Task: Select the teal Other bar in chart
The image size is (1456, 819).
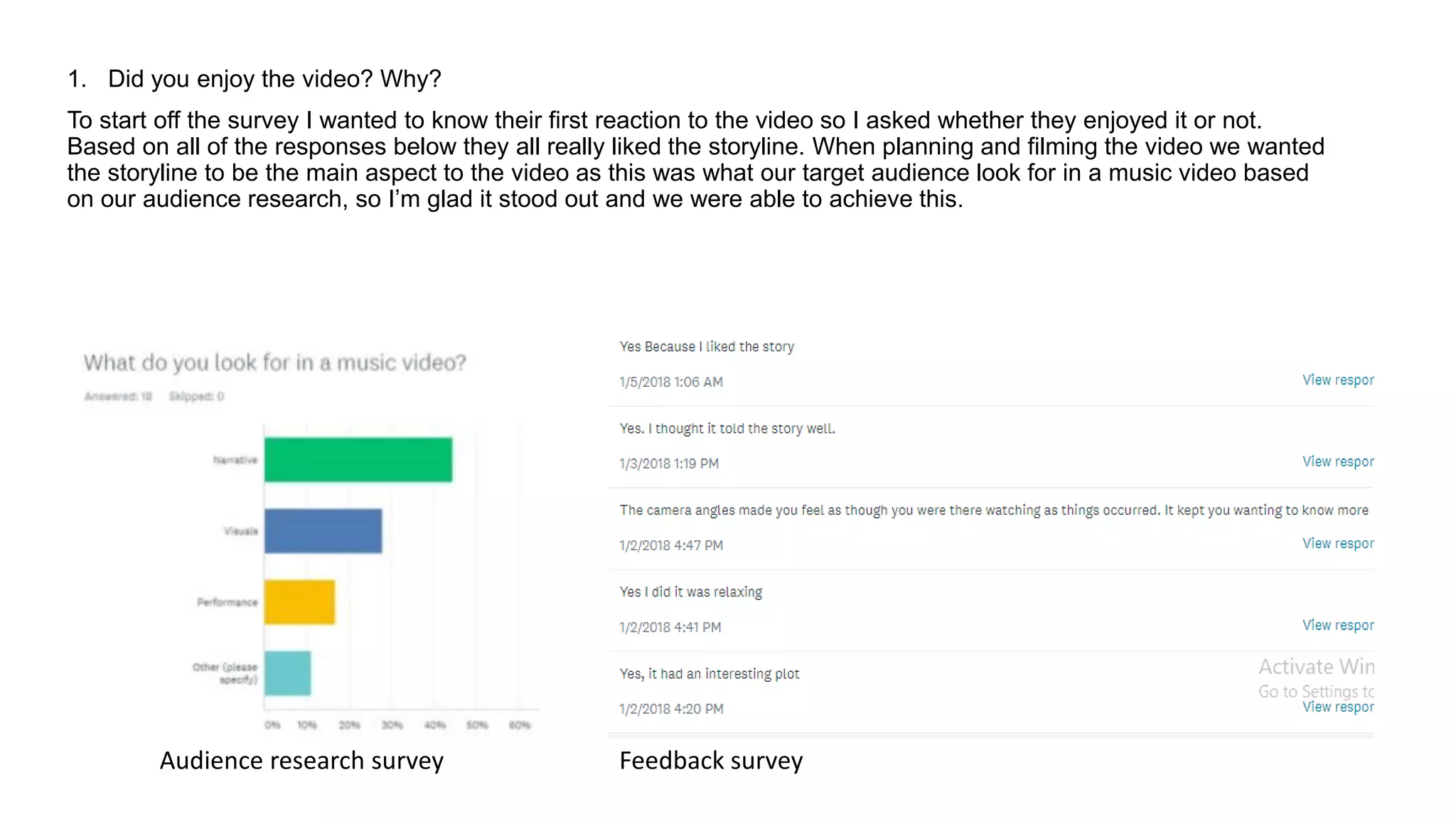Action: click(x=287, y=673)
